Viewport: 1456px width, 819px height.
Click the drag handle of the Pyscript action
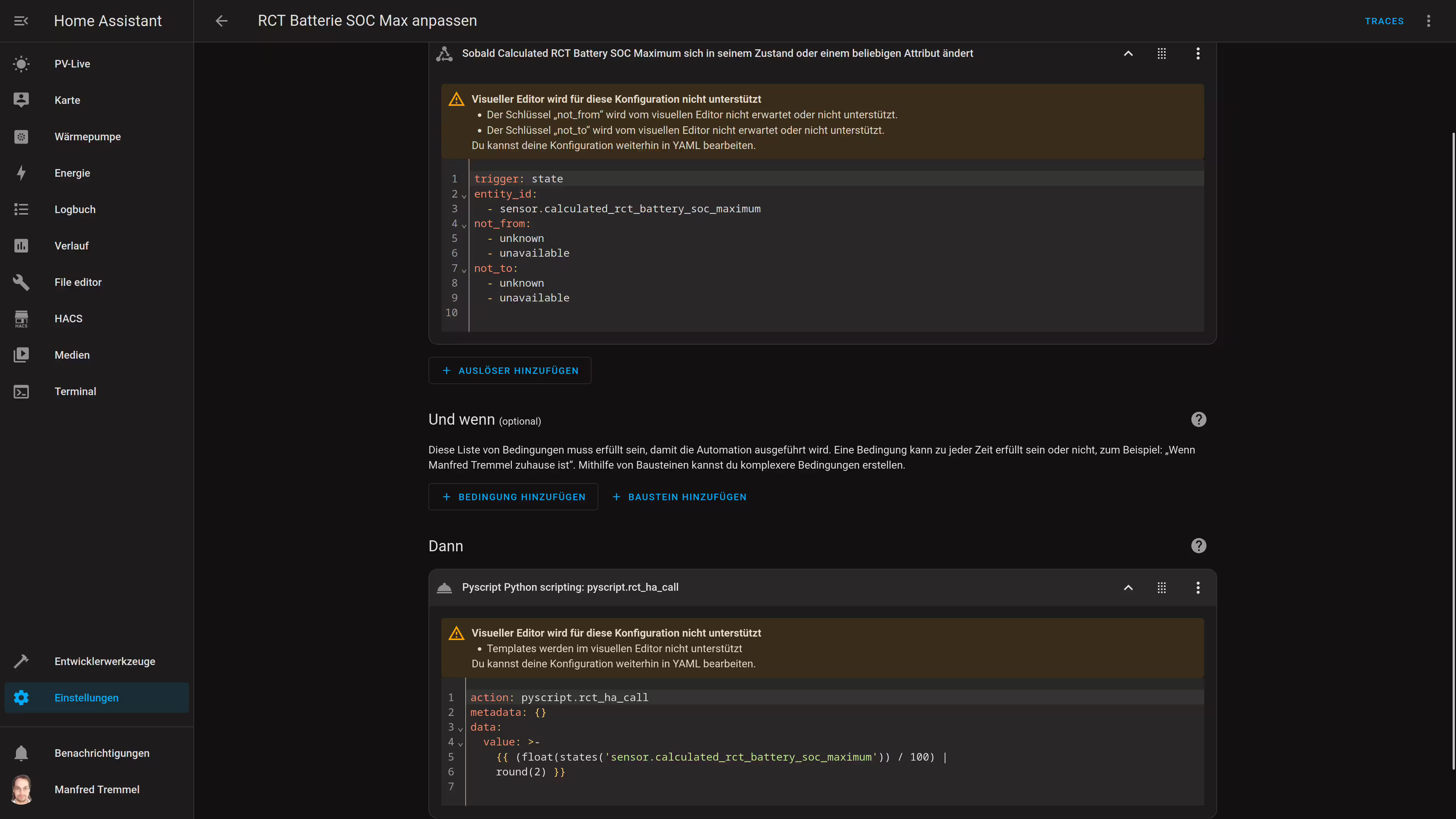(1161, 587)
